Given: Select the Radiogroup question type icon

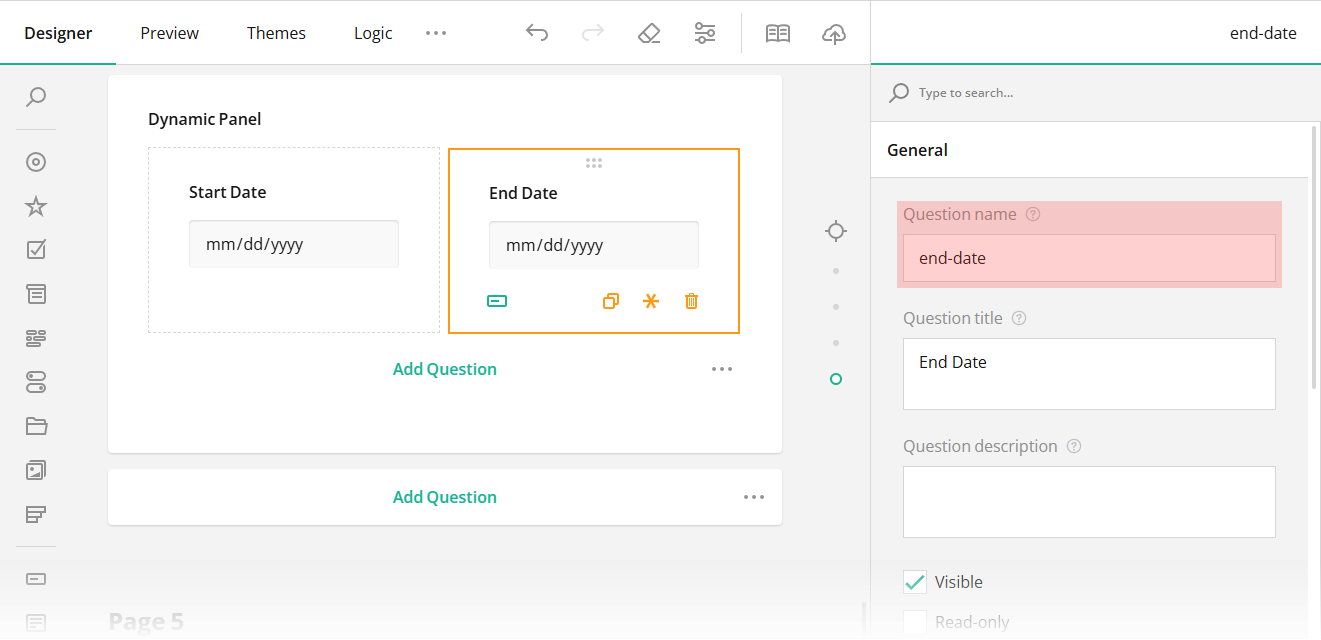Looking at the screenshot, I should click(x=36, y=161).
